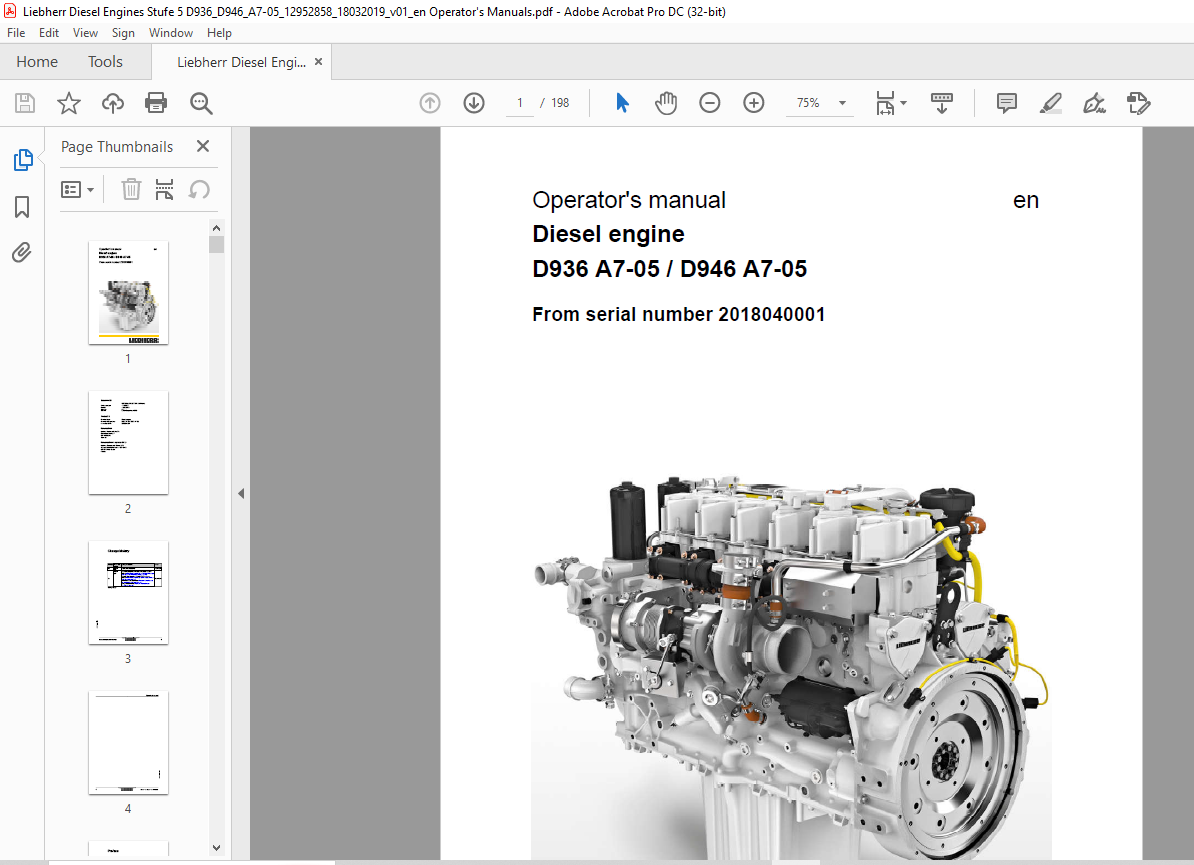Viewport: 1194px width, 865px height.
Task: Delete selected page with trash icon
Action: 131,189
